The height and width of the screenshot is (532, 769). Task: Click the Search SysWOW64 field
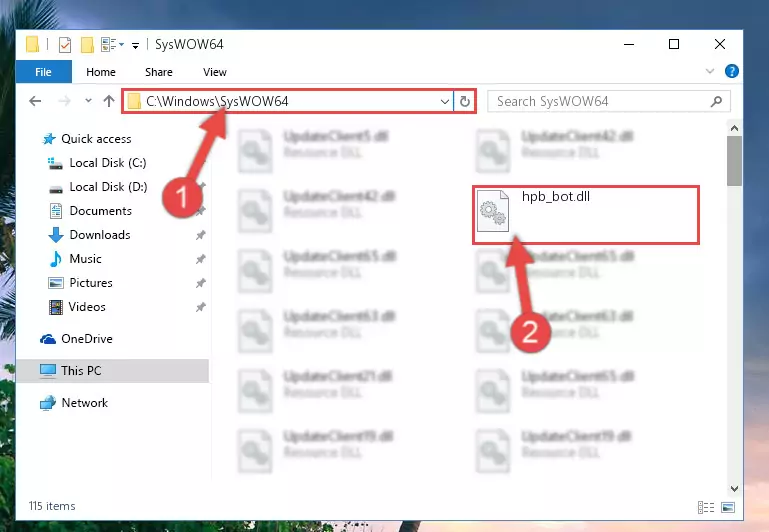pyautogui.click(x=608, y=101)
